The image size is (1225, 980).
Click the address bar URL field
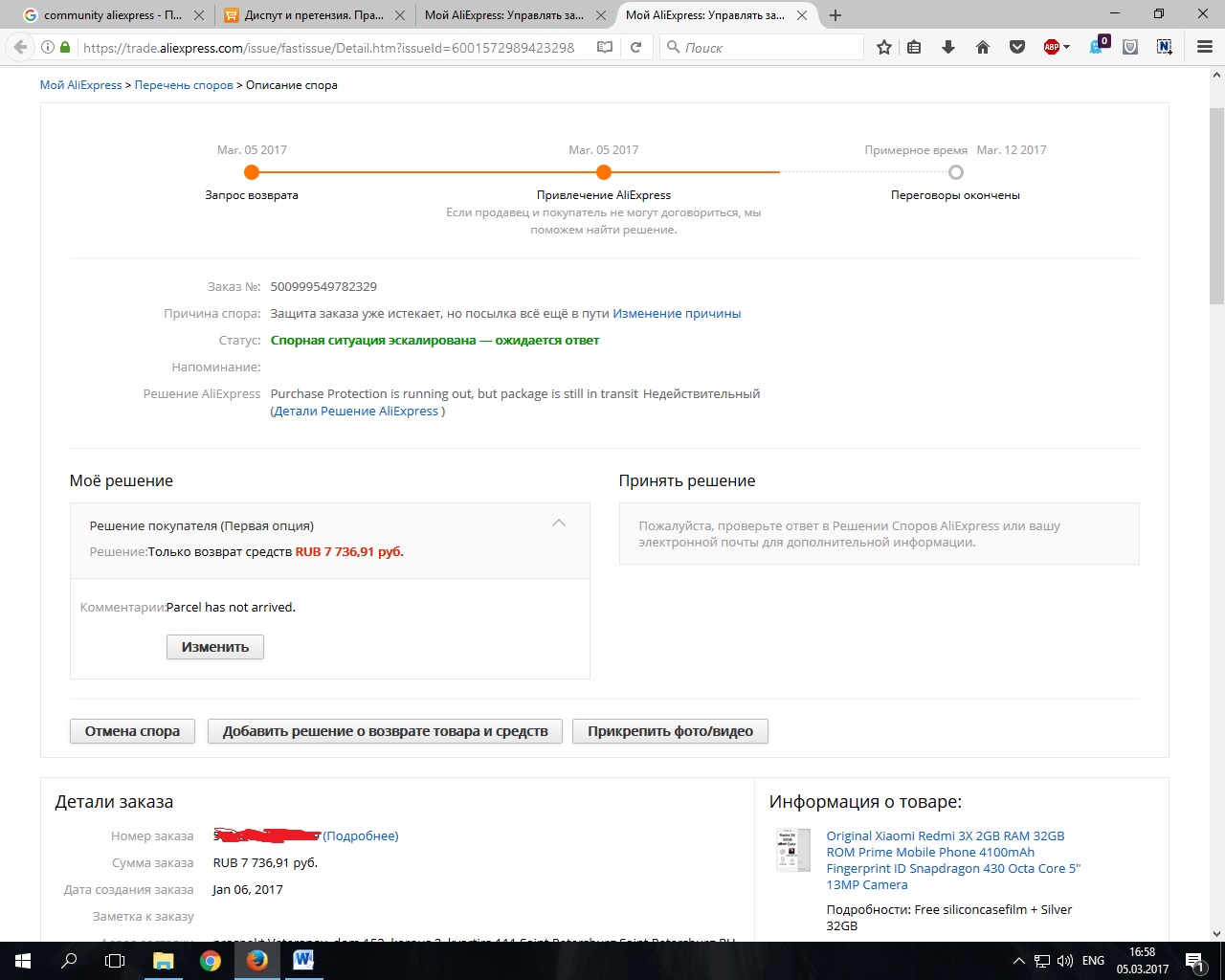[x=328, y=47]
